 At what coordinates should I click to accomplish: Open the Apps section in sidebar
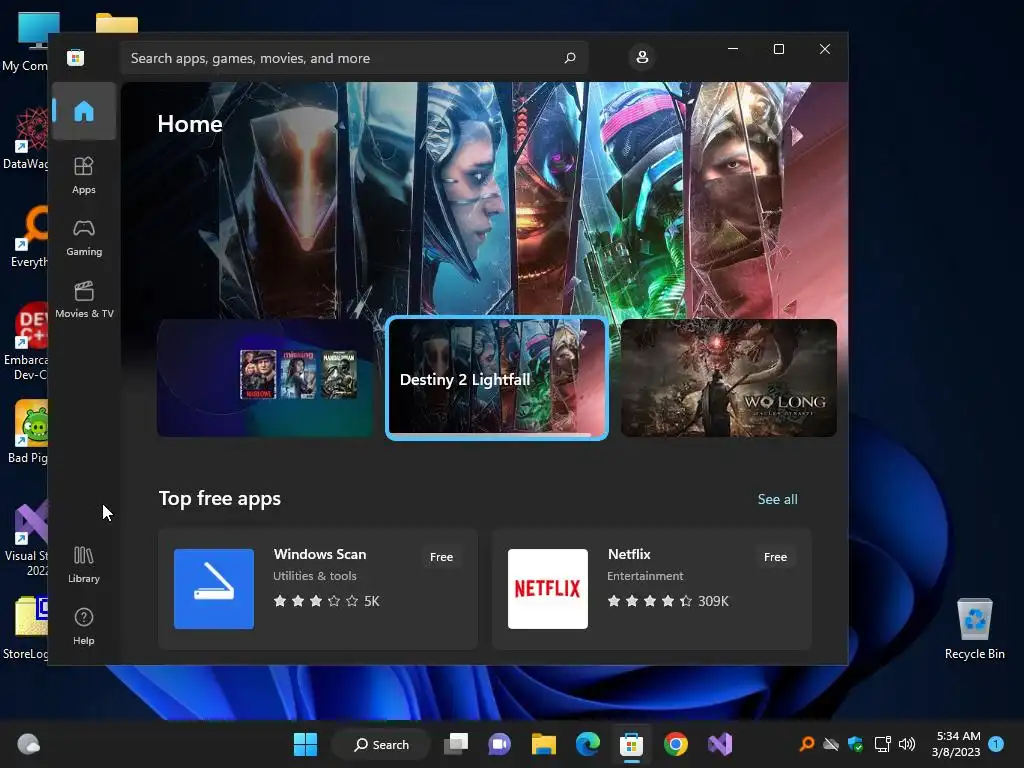point(84,175)
